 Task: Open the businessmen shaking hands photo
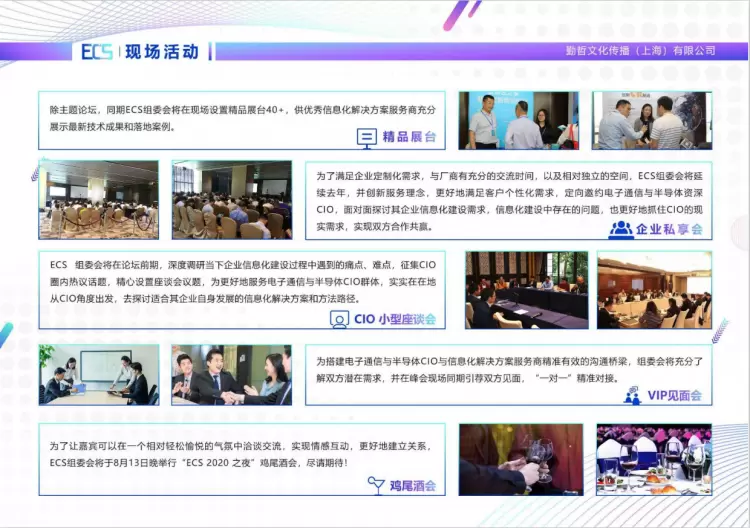coord(231,375)
